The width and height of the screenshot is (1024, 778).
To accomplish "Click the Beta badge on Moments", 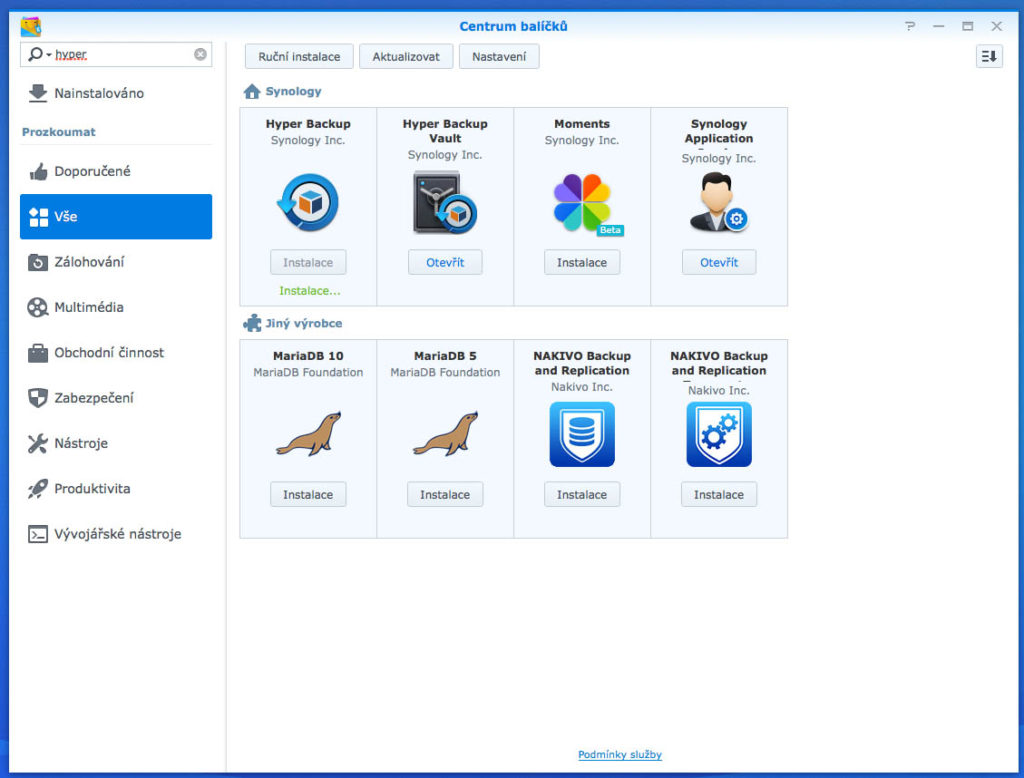I will (611, 230).
